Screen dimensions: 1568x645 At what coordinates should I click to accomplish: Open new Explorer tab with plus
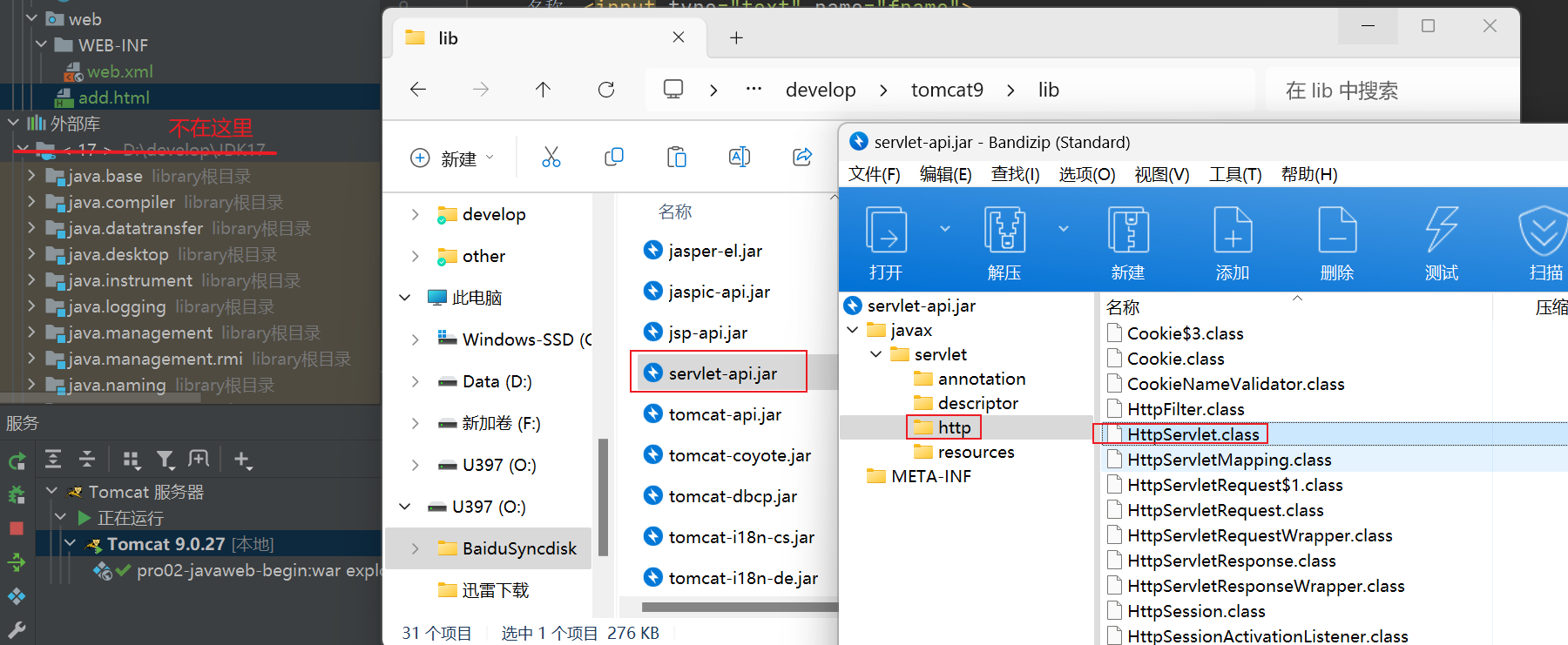pyautogui.click(x=736, y=37)
